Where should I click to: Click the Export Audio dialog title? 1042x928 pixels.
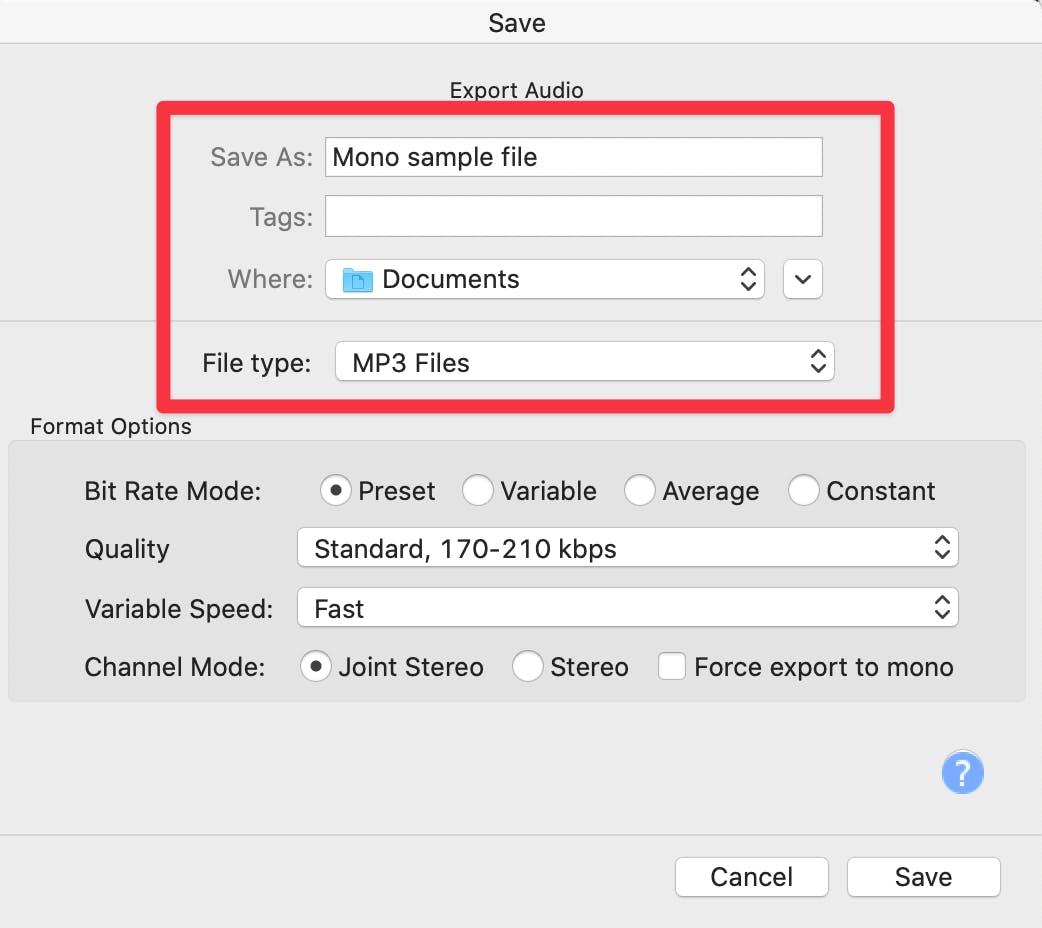pyautogui.click(x=516, y=90)
